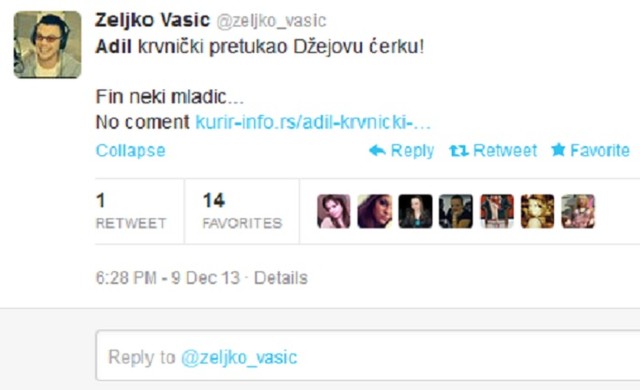This screenshot has width=640, height=390.
Task: Collapse the expanded tweet
Action: point(131,151)
